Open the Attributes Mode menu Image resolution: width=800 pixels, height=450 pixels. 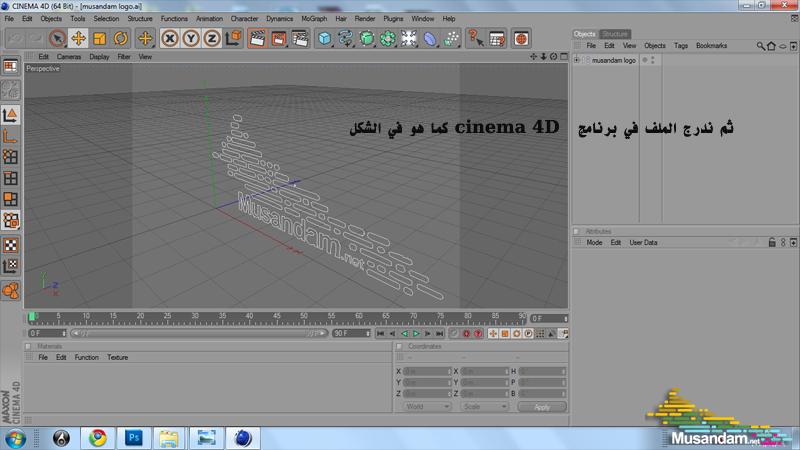pos(594,242)
